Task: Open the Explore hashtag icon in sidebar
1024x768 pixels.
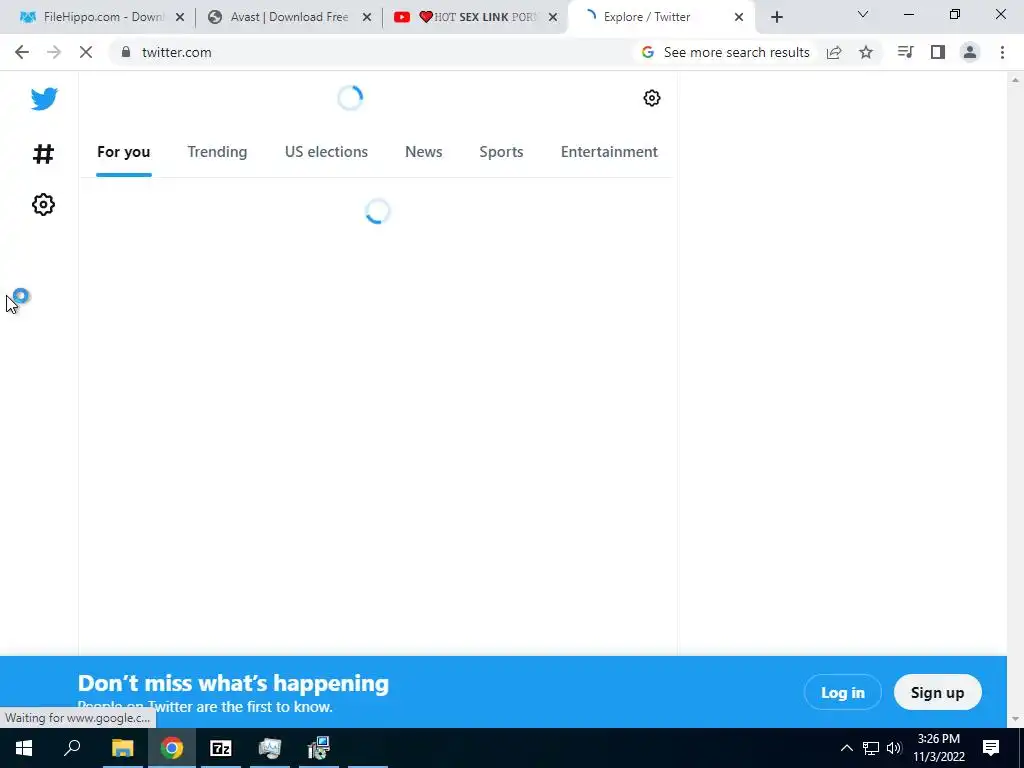Action: [x=43, y=154]
